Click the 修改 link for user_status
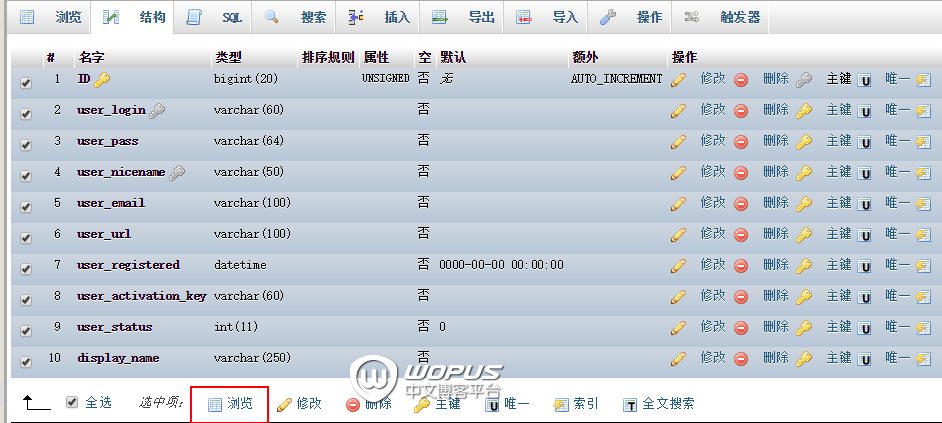This screenshot has height=423, width=942. pyautogui.click(x=713, y=327)
